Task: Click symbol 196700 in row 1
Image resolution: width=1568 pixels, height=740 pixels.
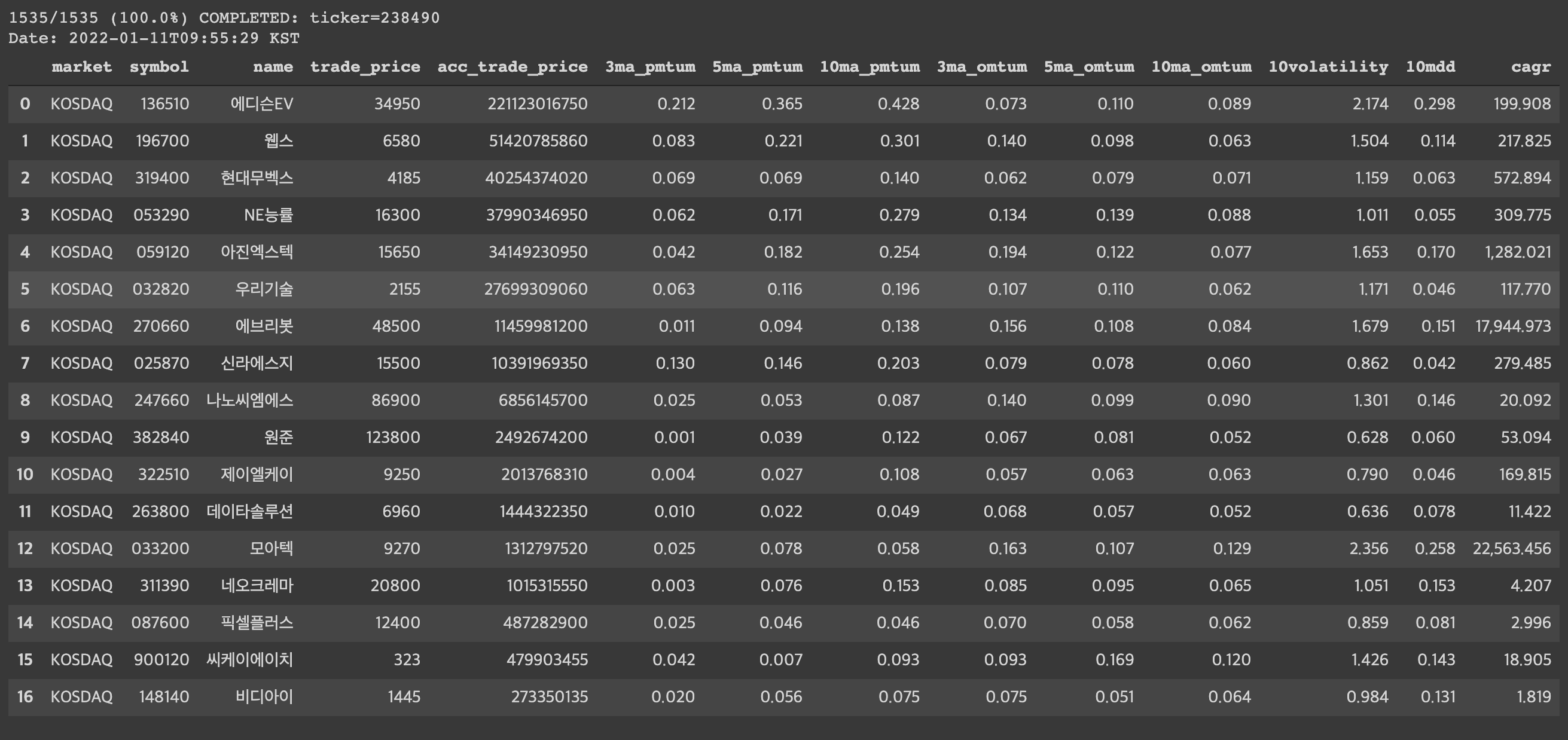Action: [162, 141]
